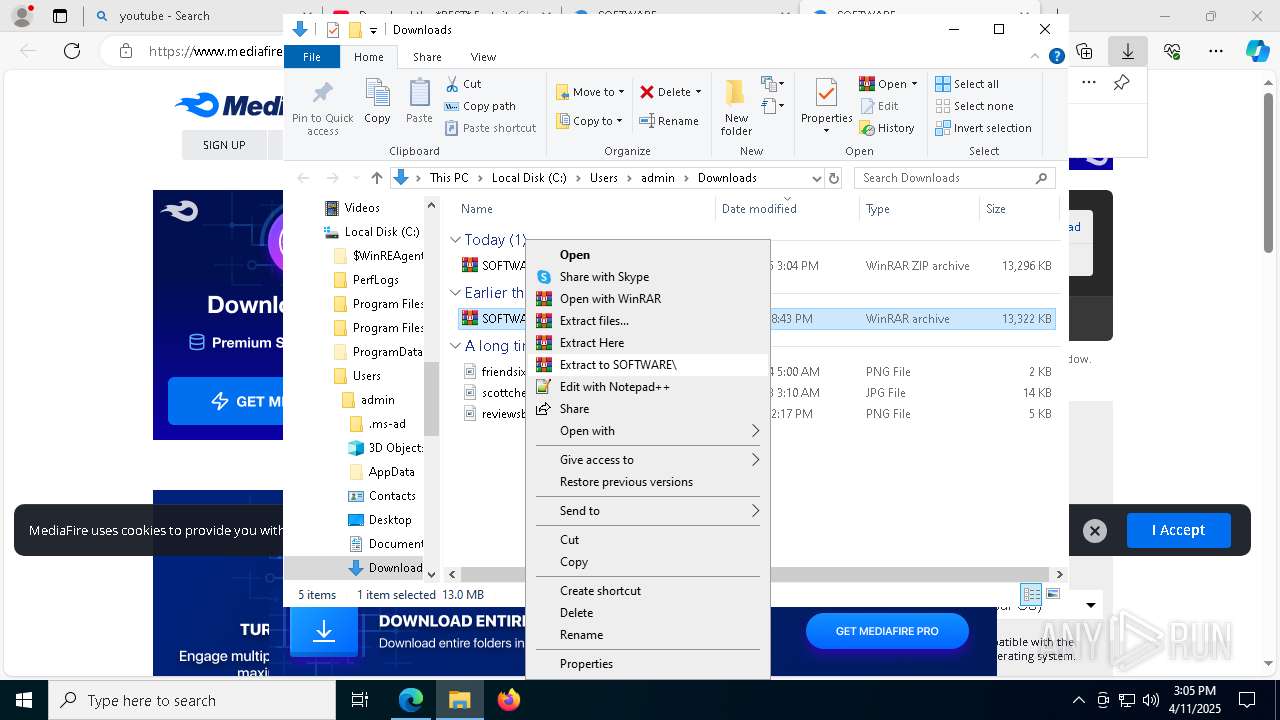
Task: Select Create shortcut in context menu
Action: [648, 591]
